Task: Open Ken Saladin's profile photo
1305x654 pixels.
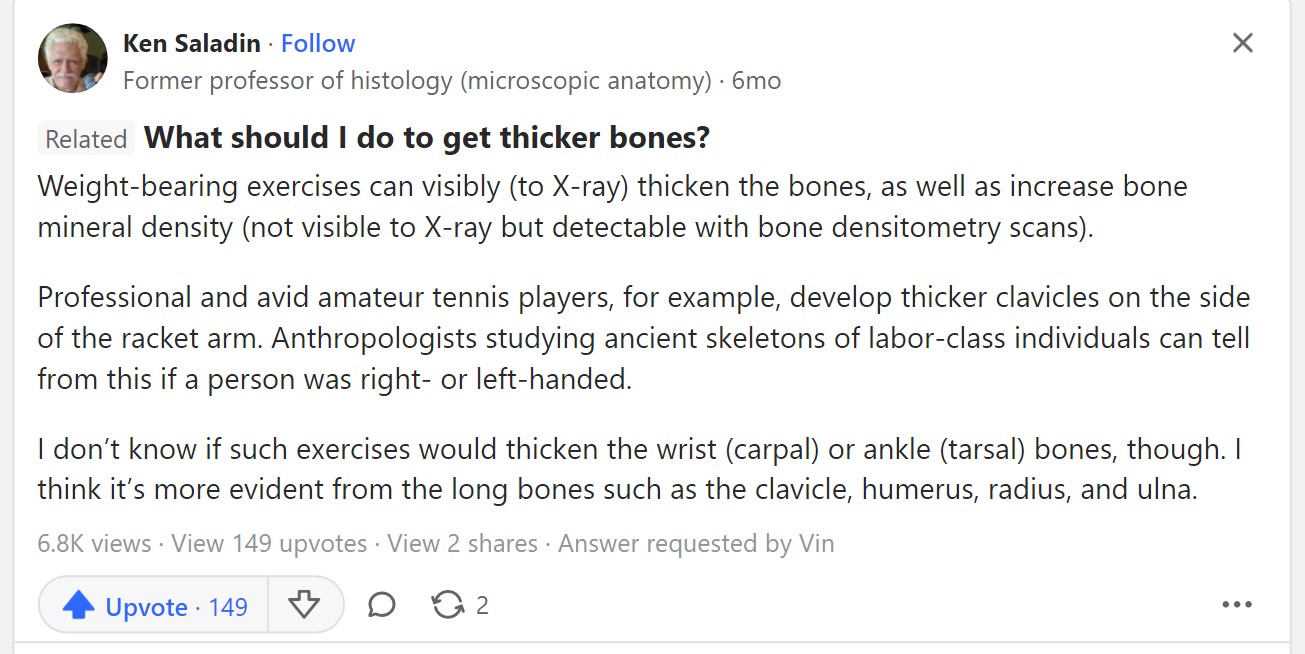Action: pos(72,58)
